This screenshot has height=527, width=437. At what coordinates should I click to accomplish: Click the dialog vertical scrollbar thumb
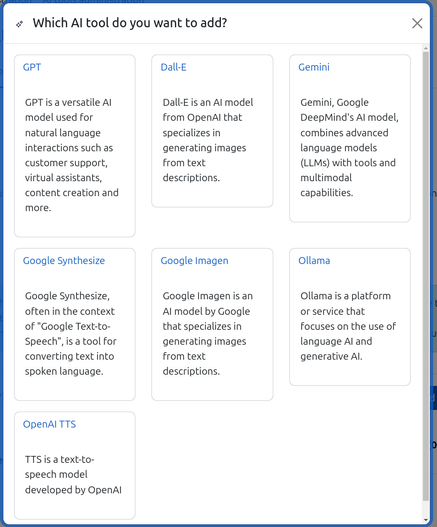pos(426,276)
